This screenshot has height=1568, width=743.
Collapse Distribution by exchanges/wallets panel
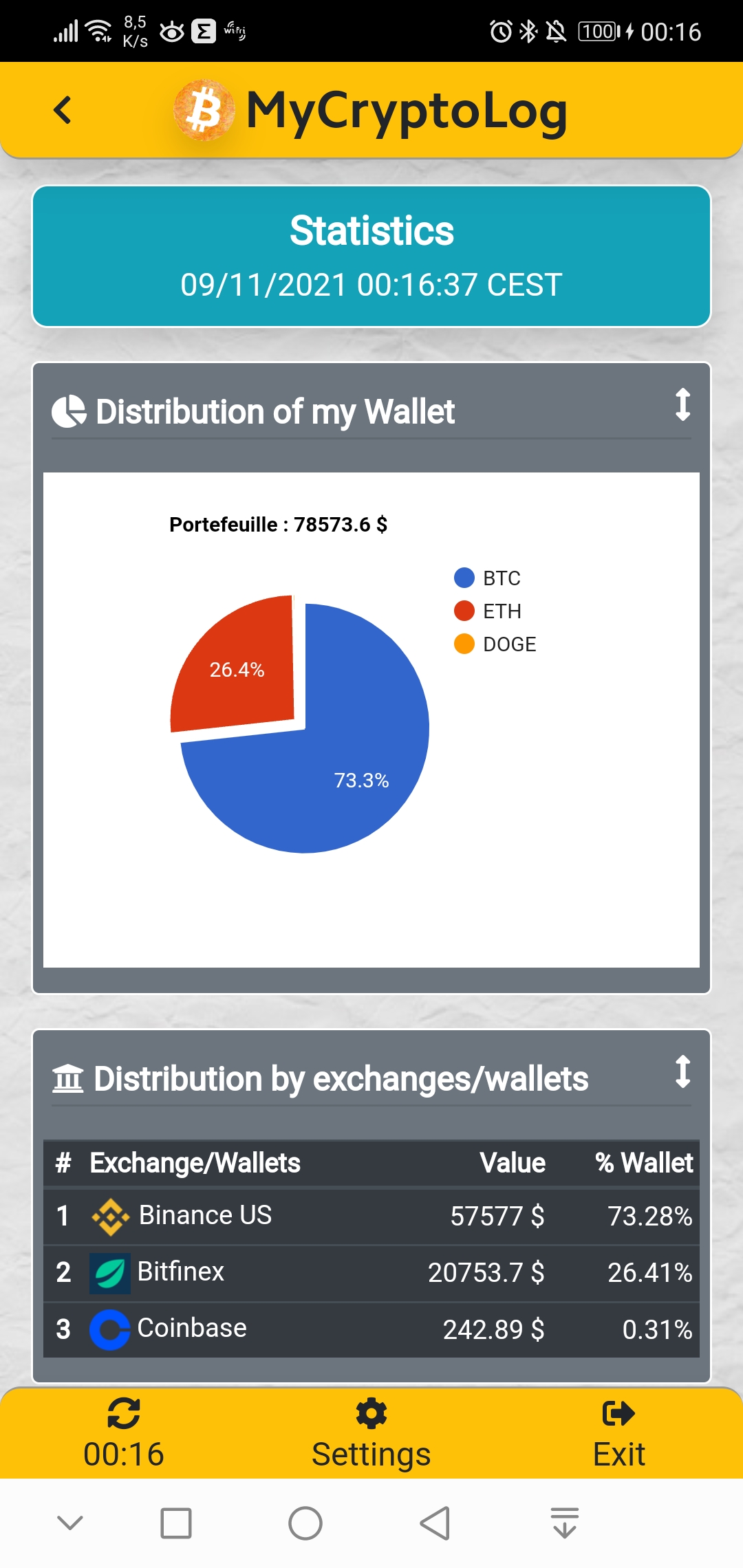click(x=682, y=1071)
